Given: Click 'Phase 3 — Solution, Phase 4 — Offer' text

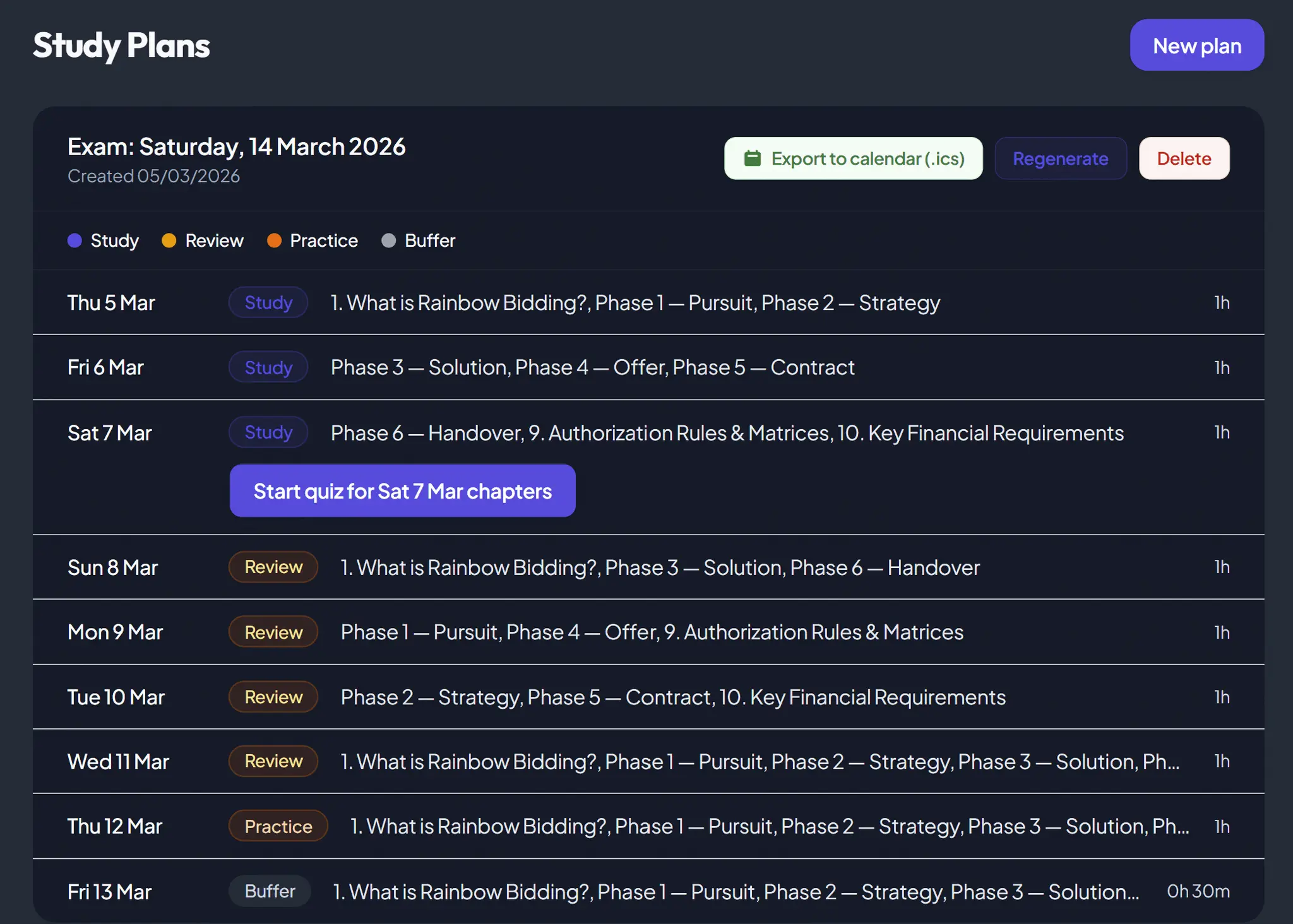Looking at the screenshot, I should tap(592, 367).
